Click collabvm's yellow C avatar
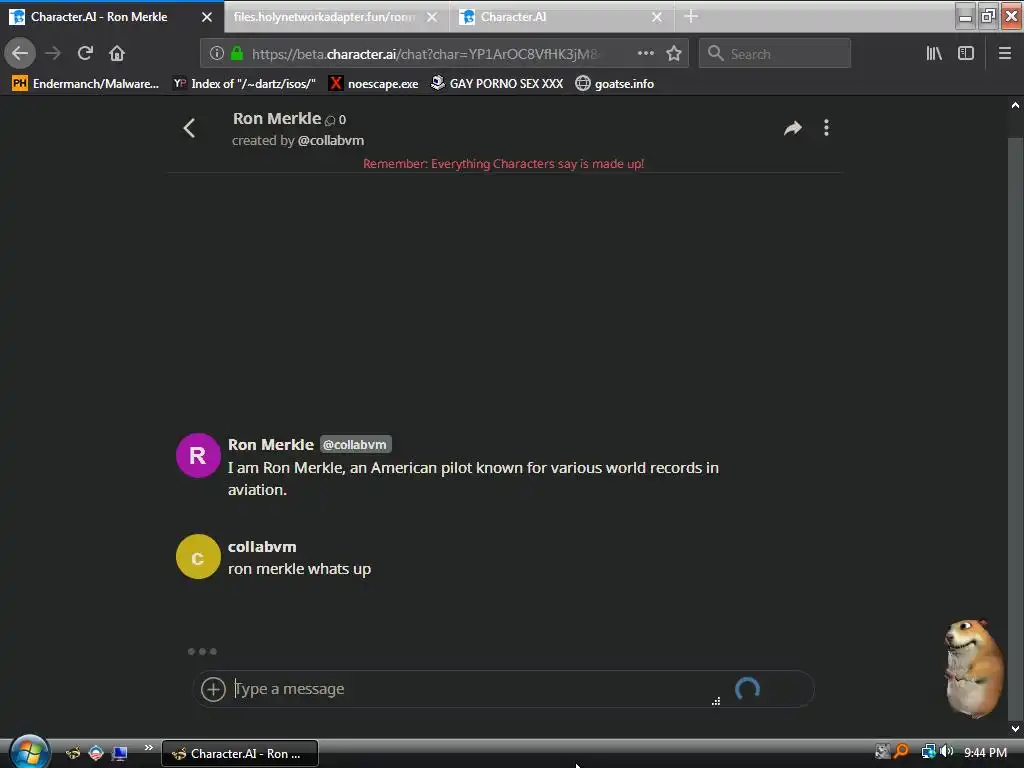1024x768 pixels. click(x=198, y=556)
